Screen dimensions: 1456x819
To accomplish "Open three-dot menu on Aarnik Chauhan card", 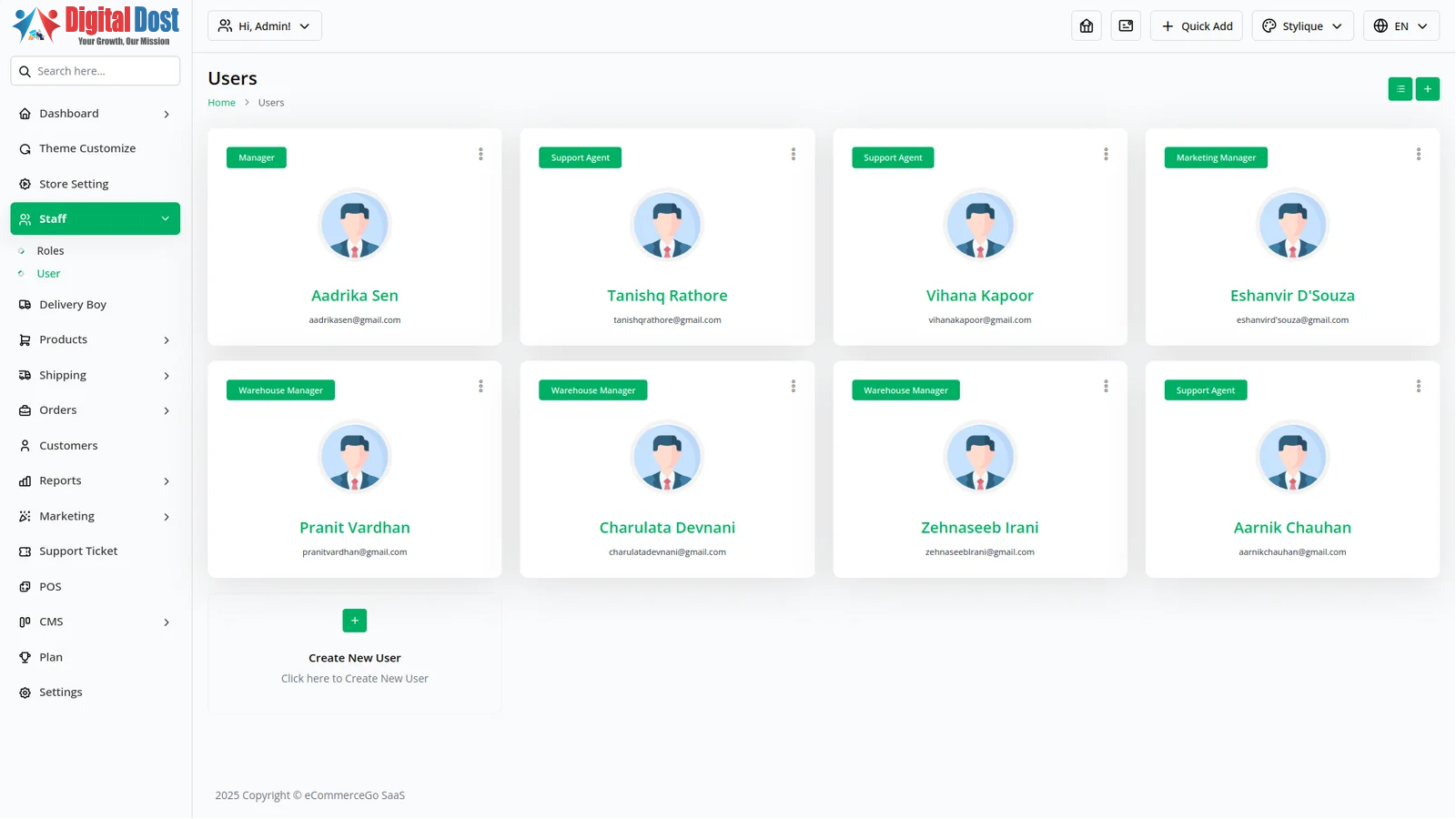I will [x=1418, y=387].
